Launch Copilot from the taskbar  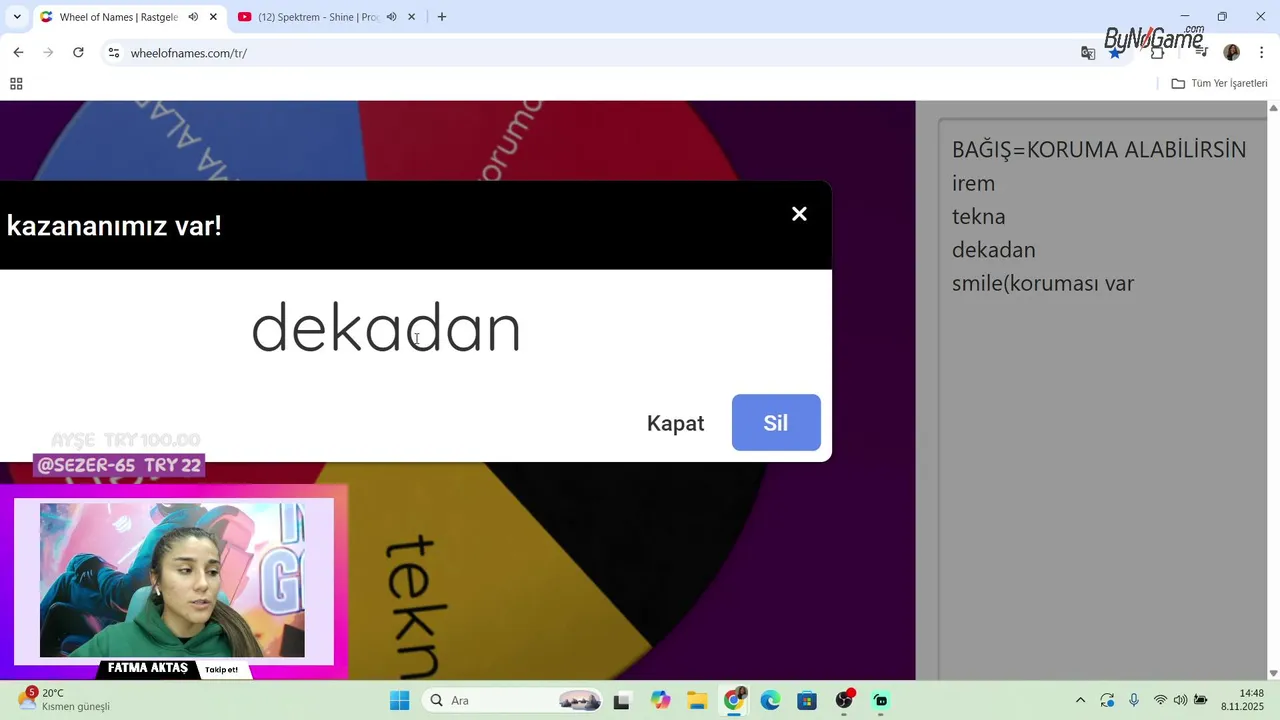click(x=660, y=700)
